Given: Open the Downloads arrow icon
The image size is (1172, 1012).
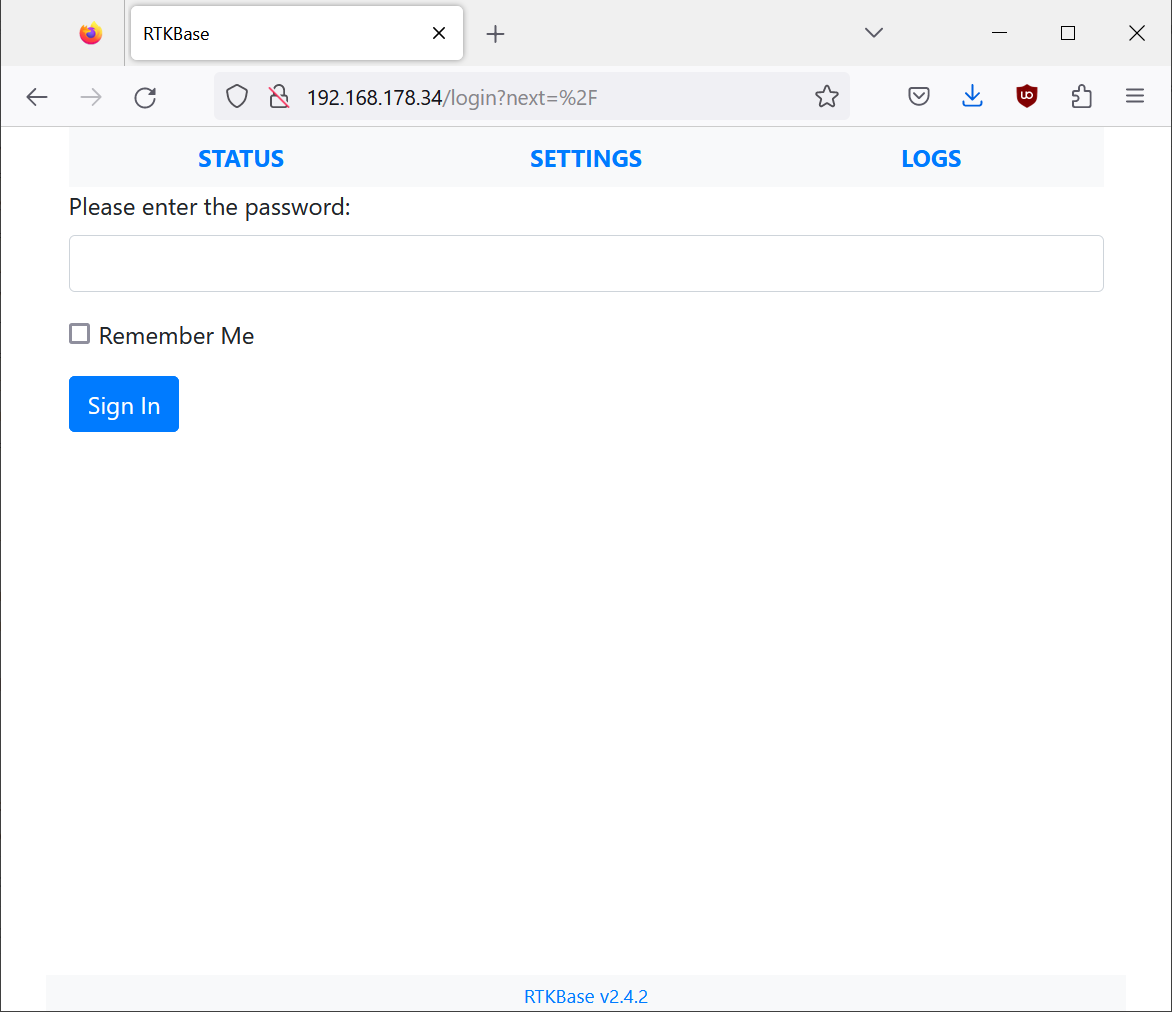Looking at the screenshot, I should tap(972, 97).
